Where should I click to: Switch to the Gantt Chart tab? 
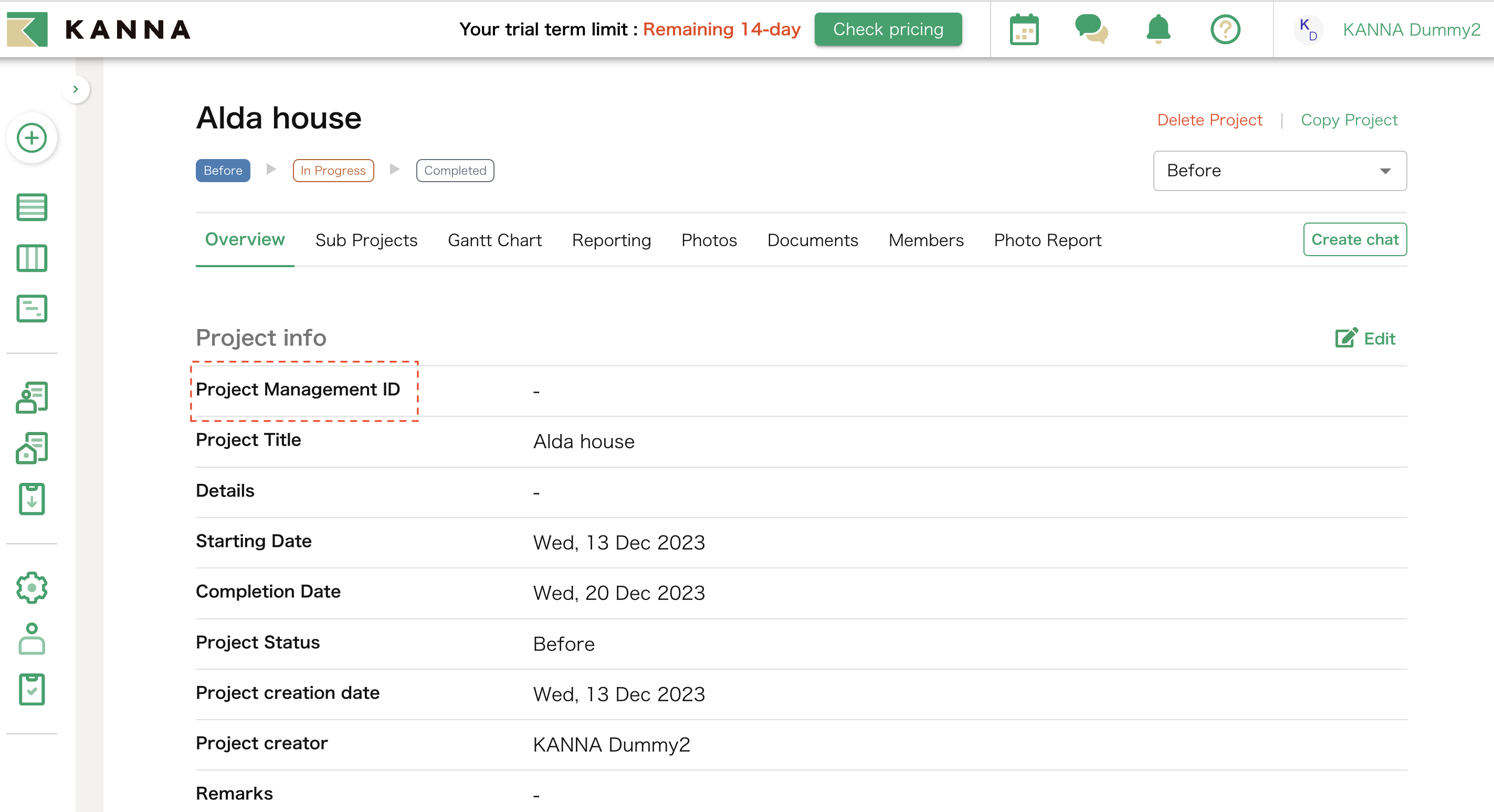[x=494, y=240]
